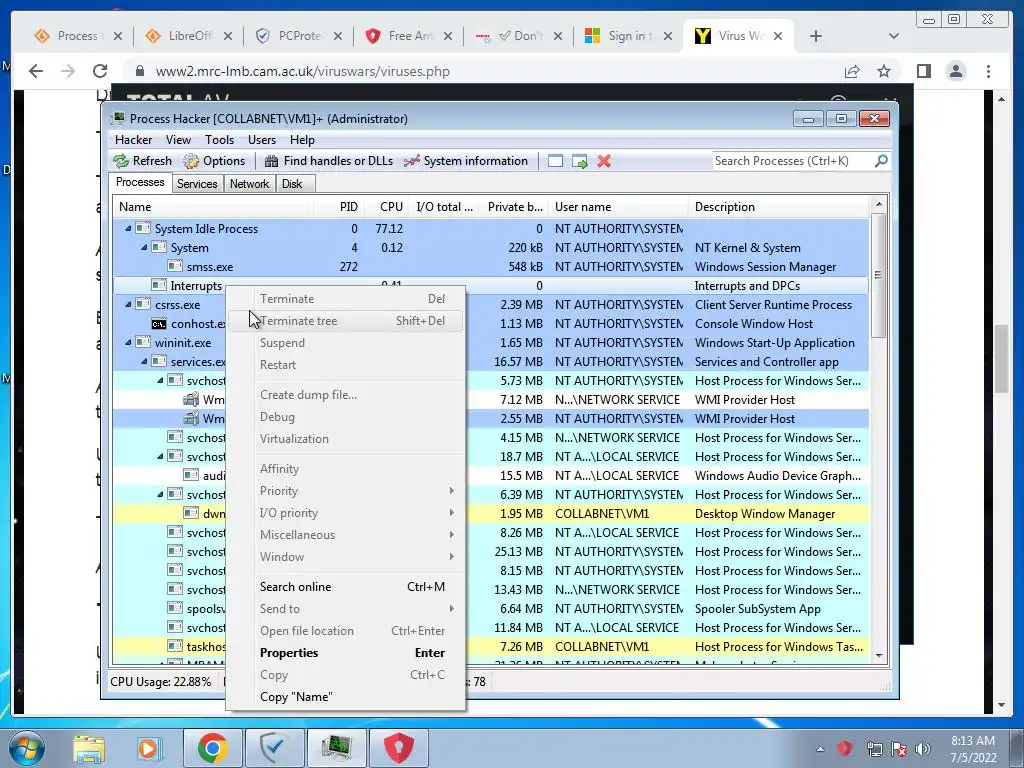Open System information graph button

(x=466, y=161)
